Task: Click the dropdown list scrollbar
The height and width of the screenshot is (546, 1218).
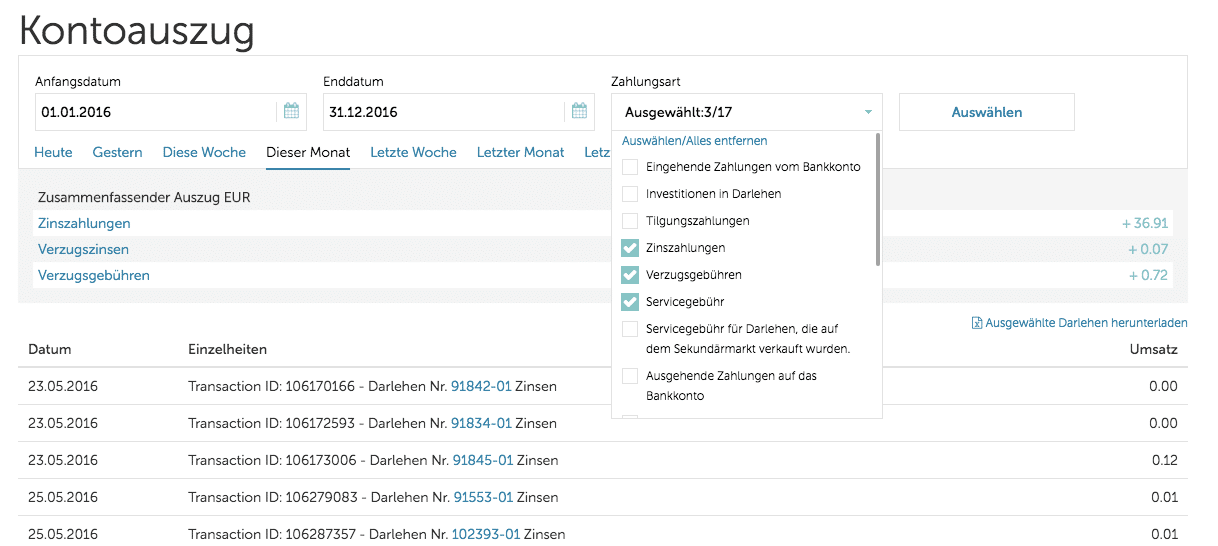Action: 878,200
